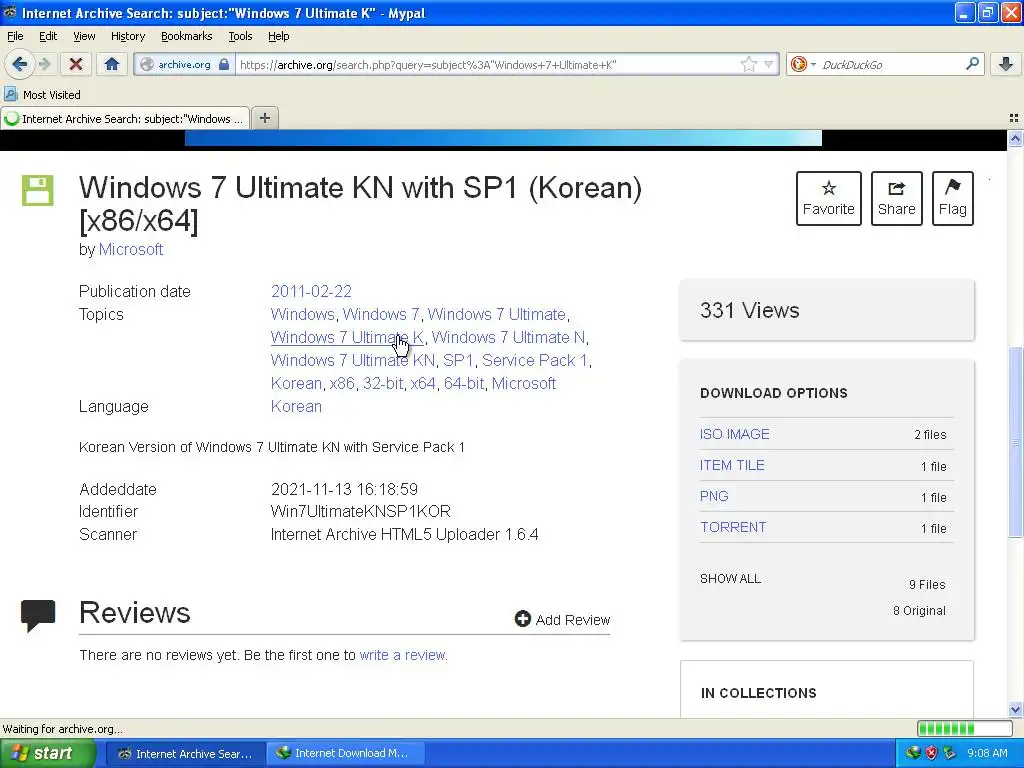Switch to Internet Download Manager taskbar item

click(345, 754)
